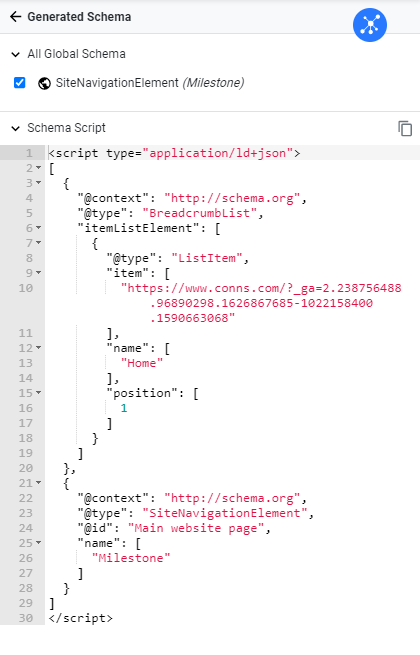Image resolution: width=420 pixels, height=655 pixels.
Task: Fold the code block at line 2
Action: (38, 168)
